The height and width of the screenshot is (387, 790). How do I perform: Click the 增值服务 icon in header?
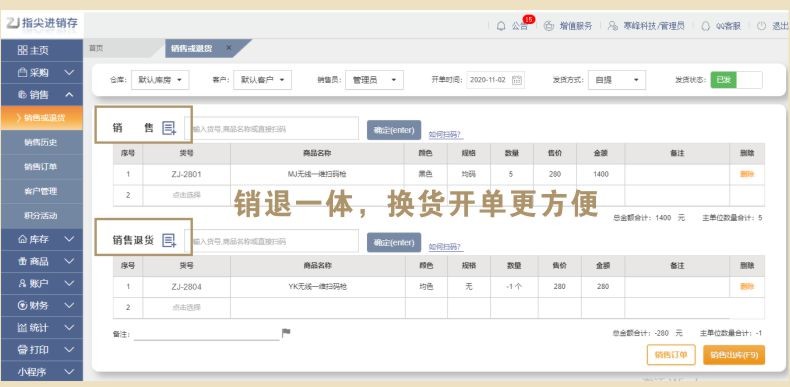pyautogui.click(x=549, y=26)
